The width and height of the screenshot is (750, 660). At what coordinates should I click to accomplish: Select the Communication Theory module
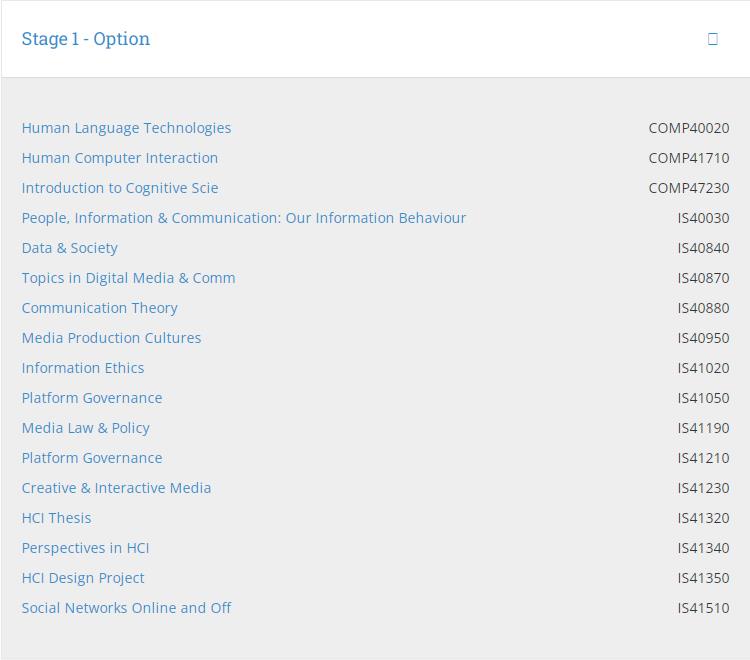coord(100,308)
